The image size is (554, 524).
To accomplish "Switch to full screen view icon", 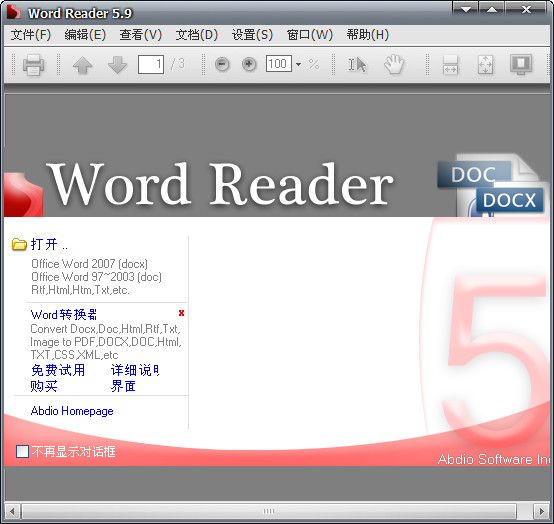I will (x=521, y=64).
